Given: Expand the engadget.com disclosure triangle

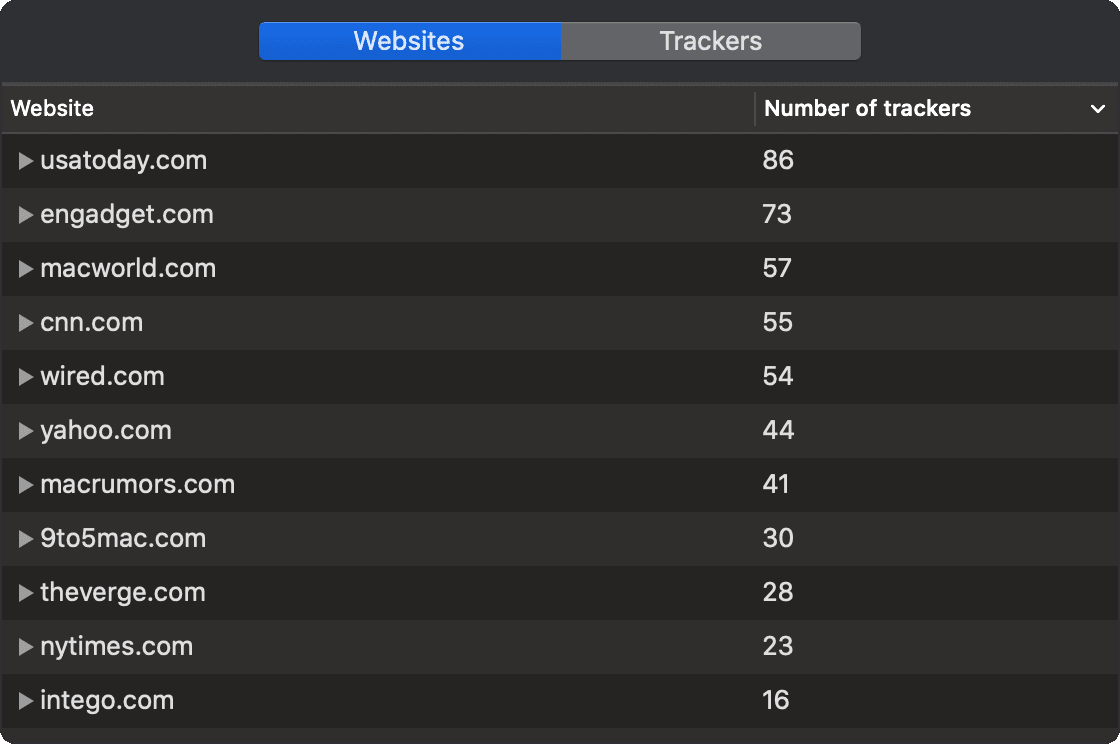Looking at the screenshot, I should pyautogui.click(x=26, y=215).
